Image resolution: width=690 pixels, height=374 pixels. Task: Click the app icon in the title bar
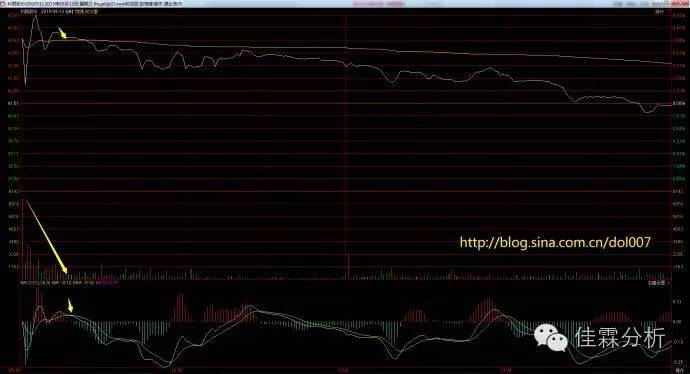point(4,4)
